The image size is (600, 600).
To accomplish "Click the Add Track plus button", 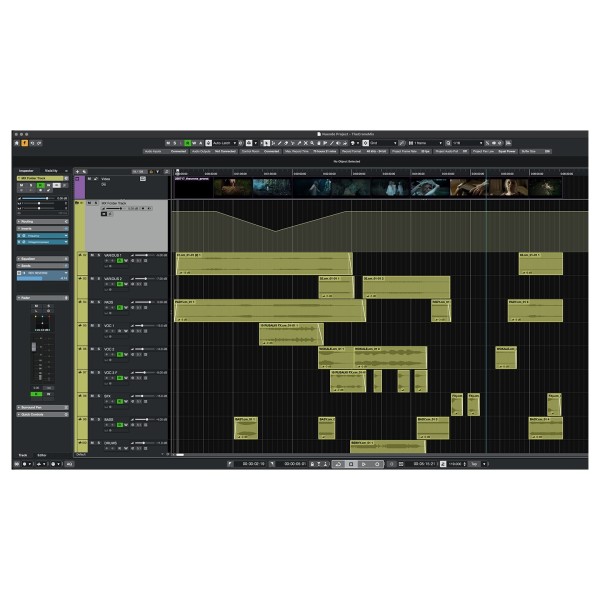I will (78, 172).
